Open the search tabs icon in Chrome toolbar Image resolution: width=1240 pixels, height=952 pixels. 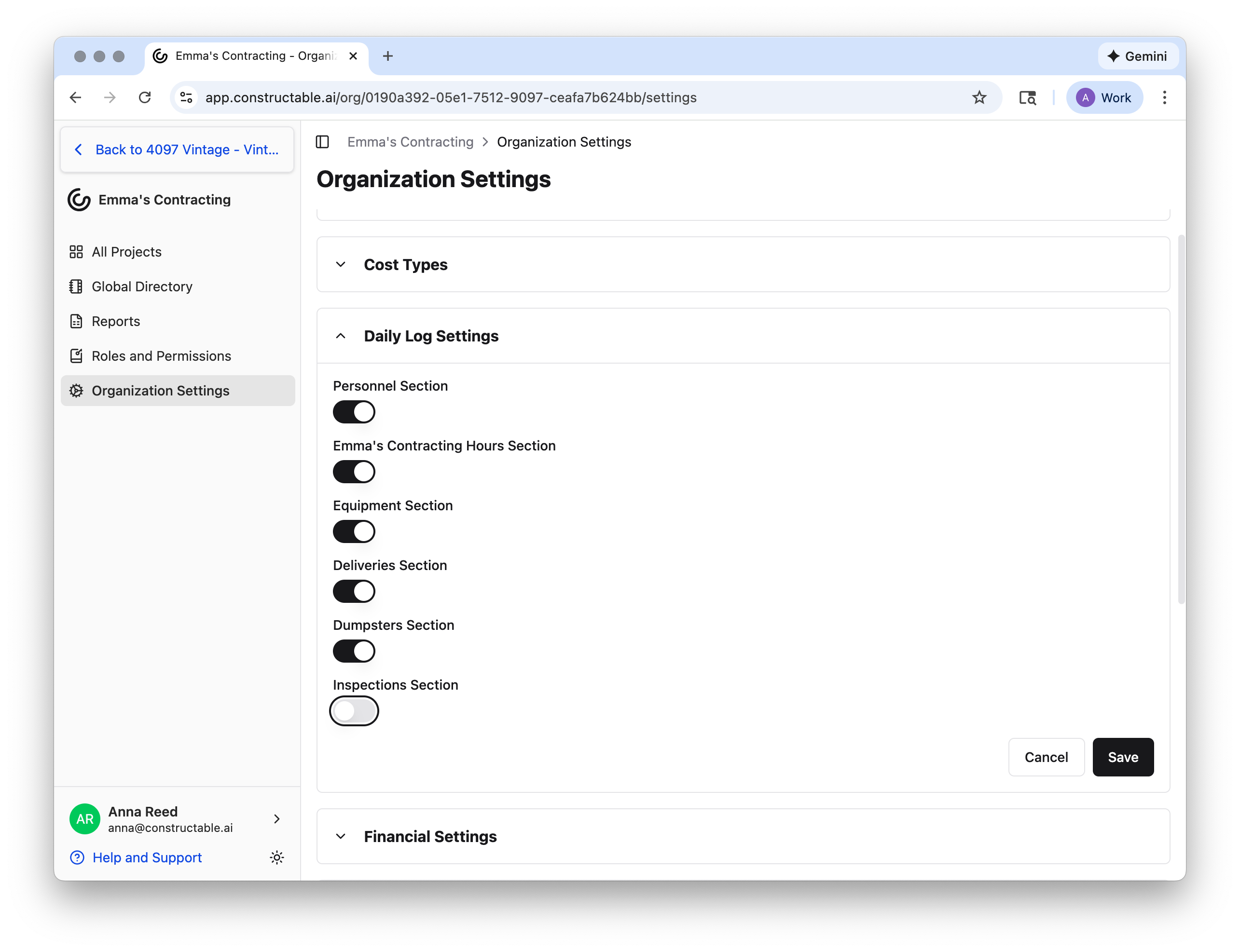tap(1027, 97)
